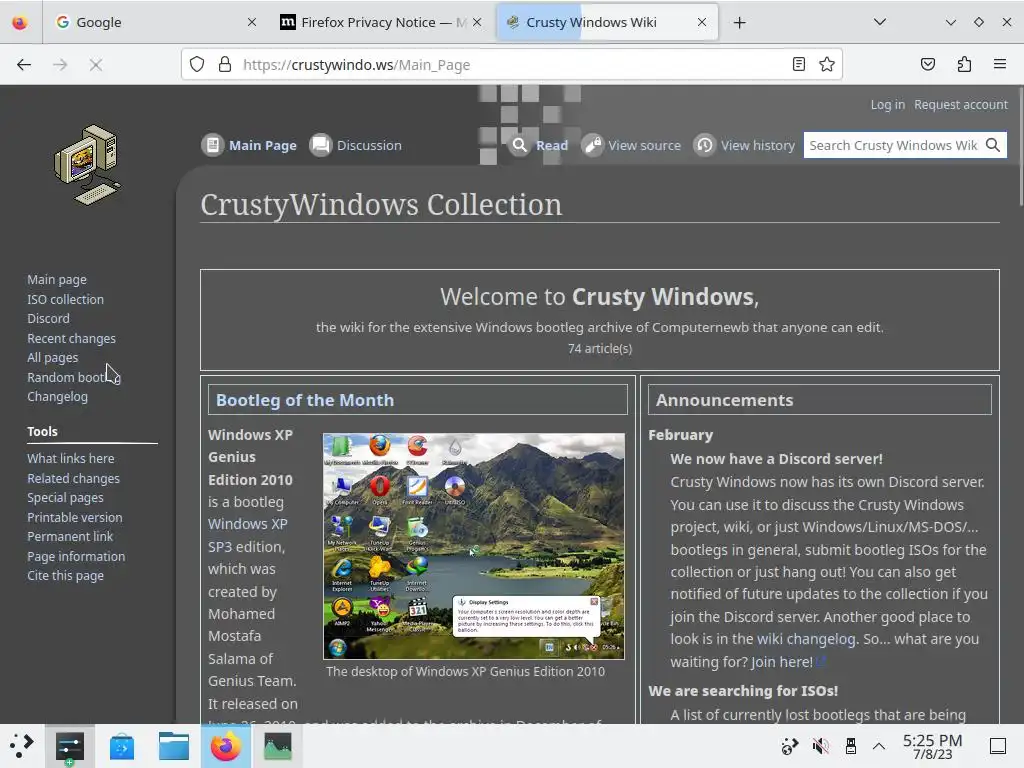Open the Changelog sidebar link
The width and height of the screenshot is (1024, 768).
click(57, 396)
